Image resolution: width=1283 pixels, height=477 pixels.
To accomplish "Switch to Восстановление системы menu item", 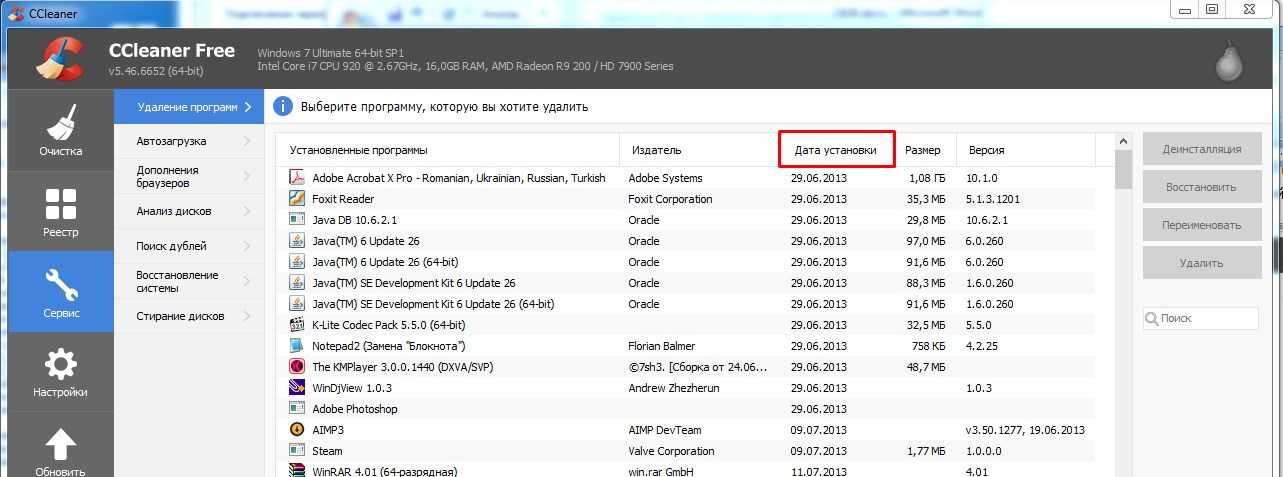I will pyautogui.click(x=180, y=282).
